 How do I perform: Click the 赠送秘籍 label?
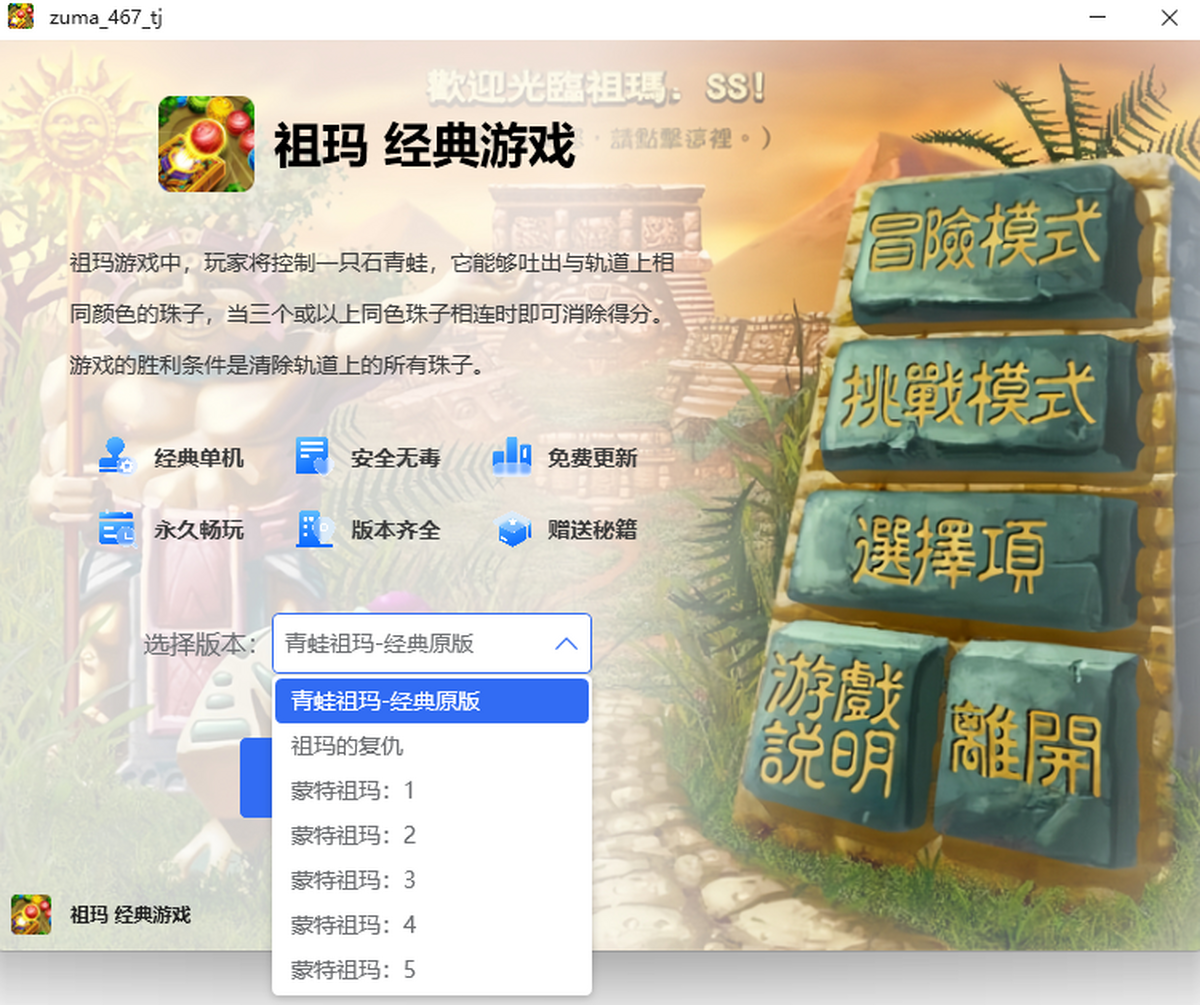point(593,530)
